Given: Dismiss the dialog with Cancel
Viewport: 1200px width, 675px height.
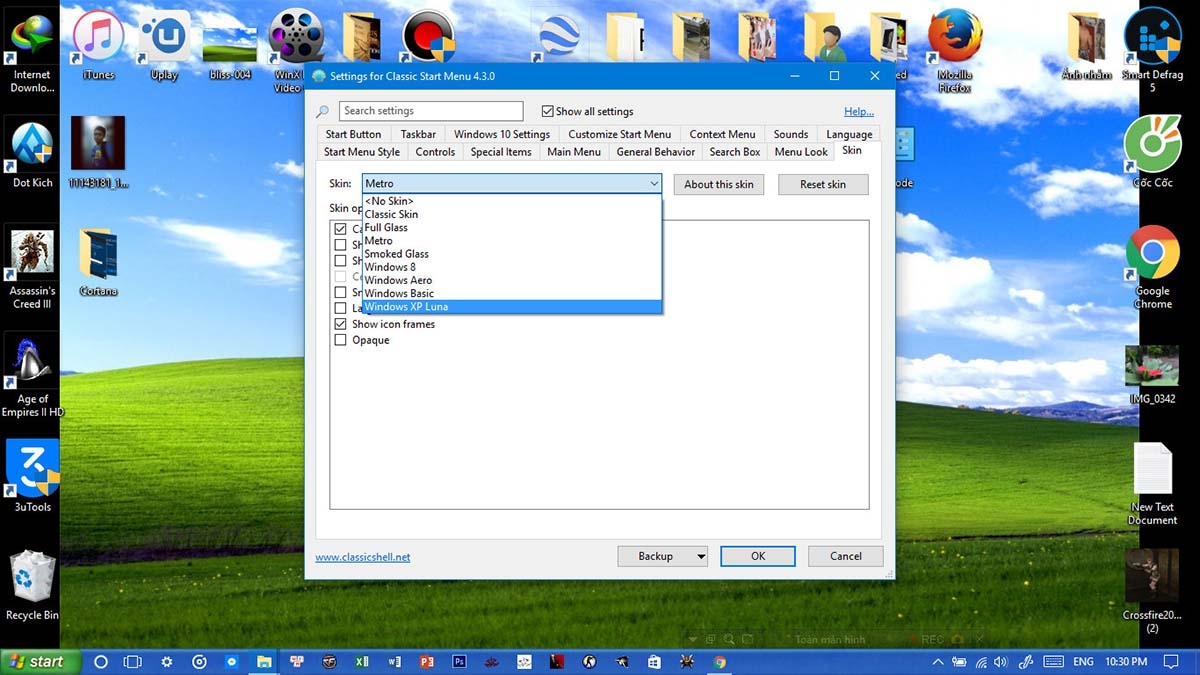Looking at the screenshot, I should (846, 556).
